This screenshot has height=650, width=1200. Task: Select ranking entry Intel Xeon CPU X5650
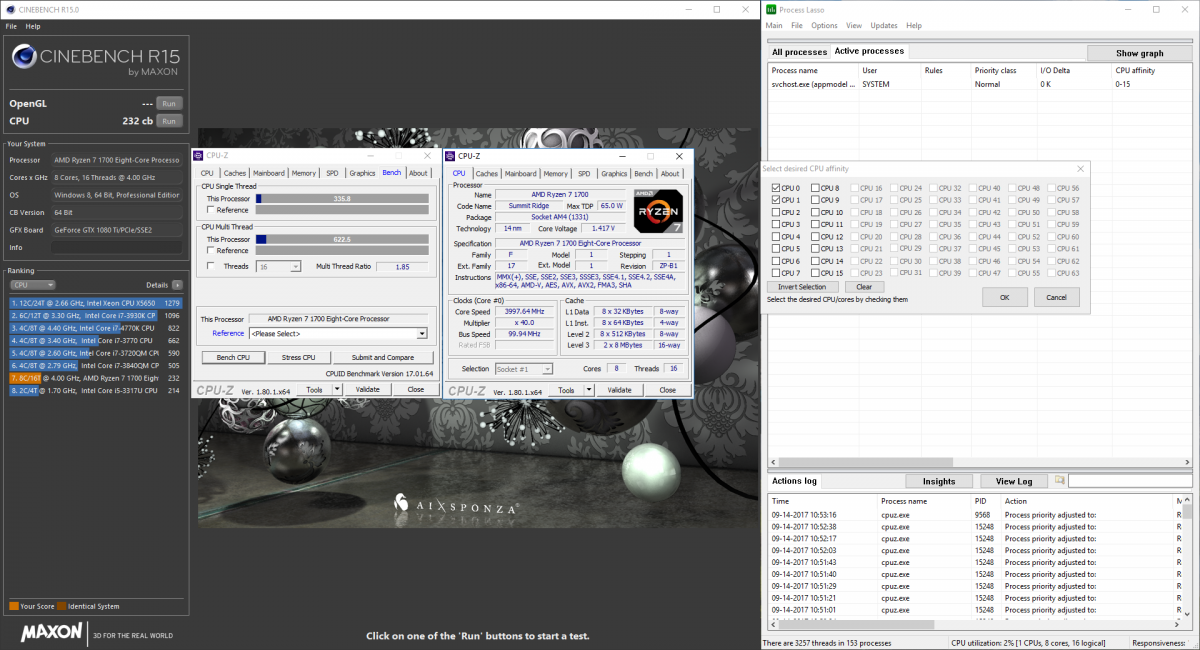coord(95,303)
